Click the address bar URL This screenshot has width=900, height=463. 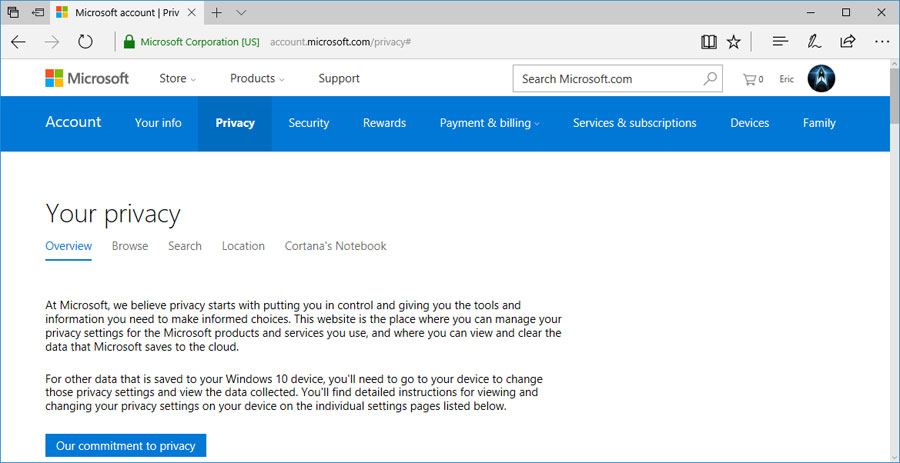340,42
